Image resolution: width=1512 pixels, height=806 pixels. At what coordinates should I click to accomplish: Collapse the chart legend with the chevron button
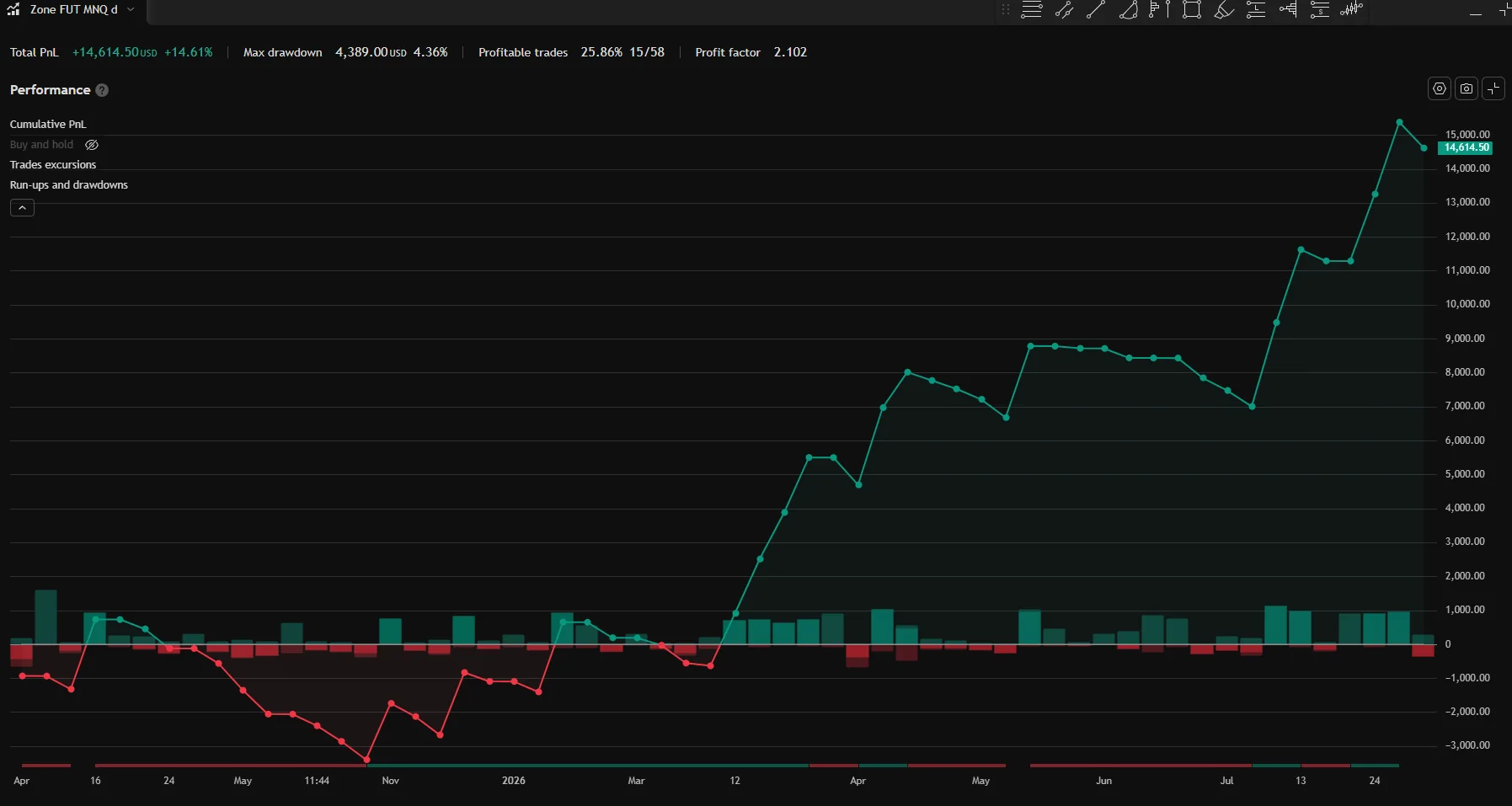[x=22, y=207]
